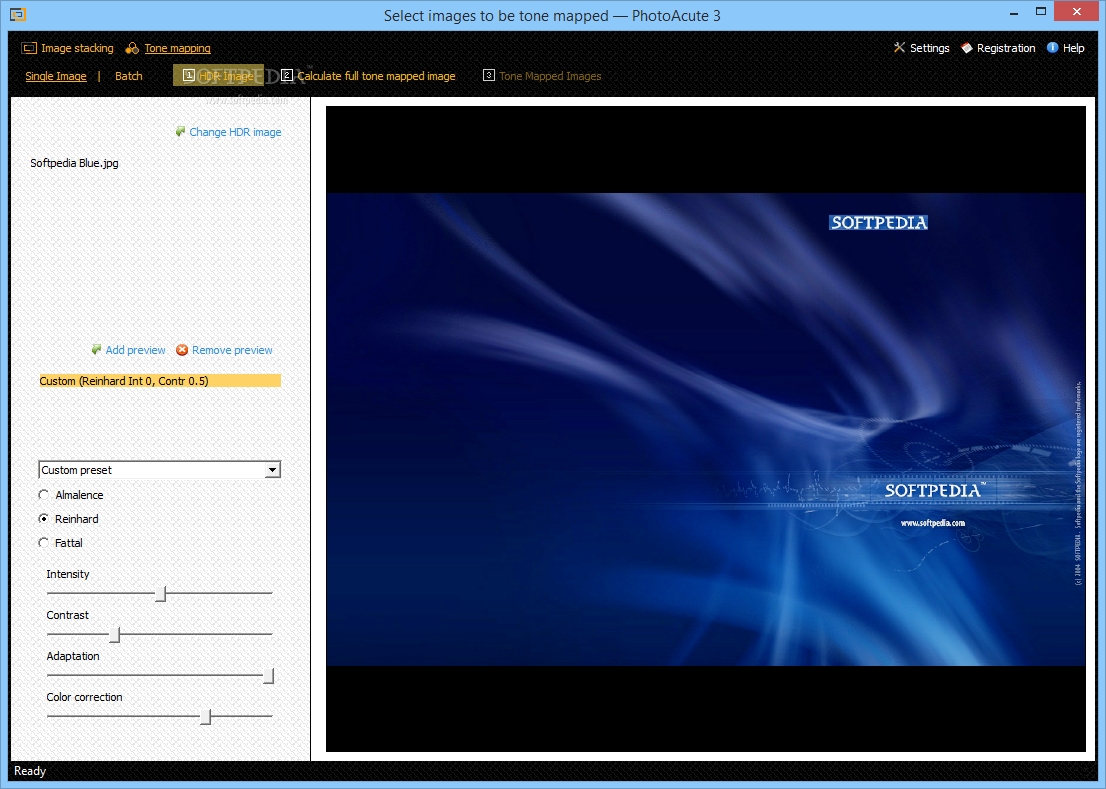Image resolution: width=1106 pixels, height=789 pixels.
Task: Click the Image stacking monitor icon
Action: 29,48
